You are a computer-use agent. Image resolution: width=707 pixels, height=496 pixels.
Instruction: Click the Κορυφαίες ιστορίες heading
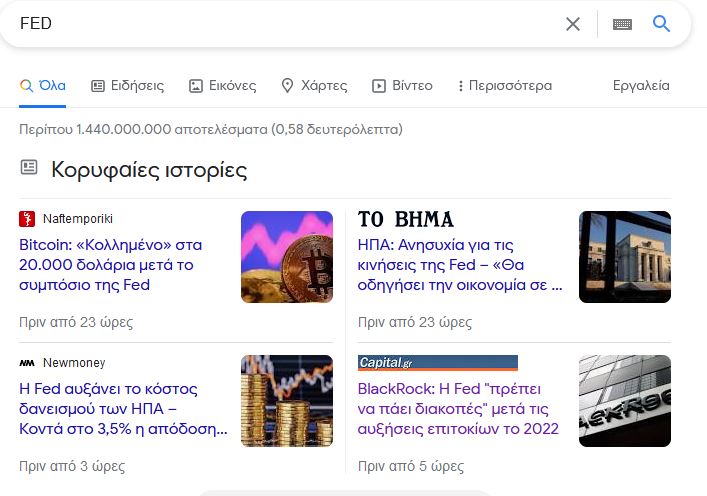(149, 170)
